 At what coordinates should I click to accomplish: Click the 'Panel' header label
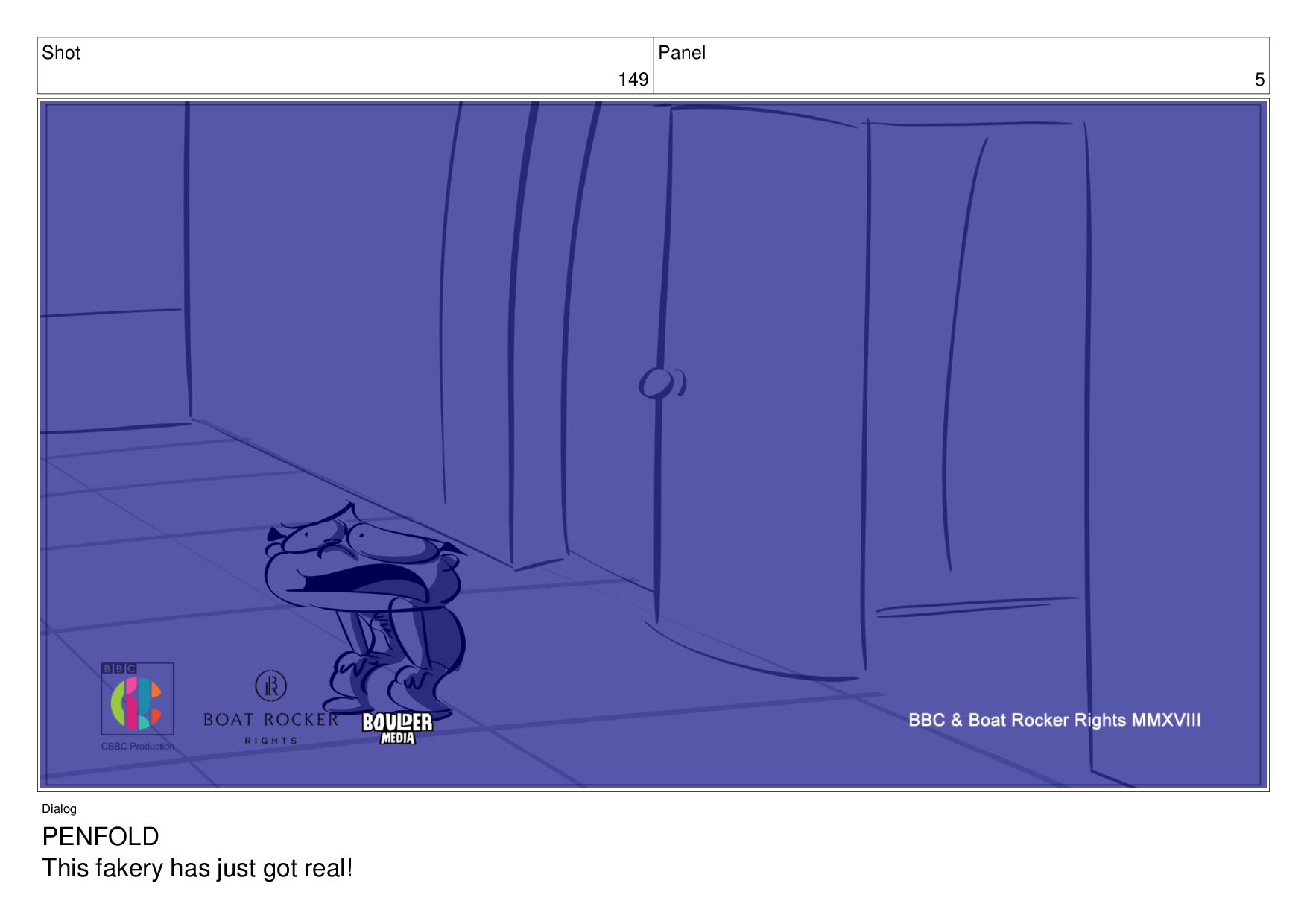click(x=681, y=53)
